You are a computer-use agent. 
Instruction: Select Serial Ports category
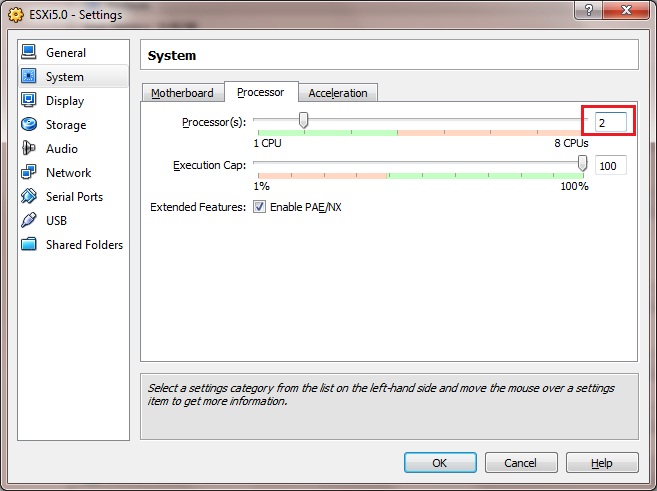coord(74,196)
